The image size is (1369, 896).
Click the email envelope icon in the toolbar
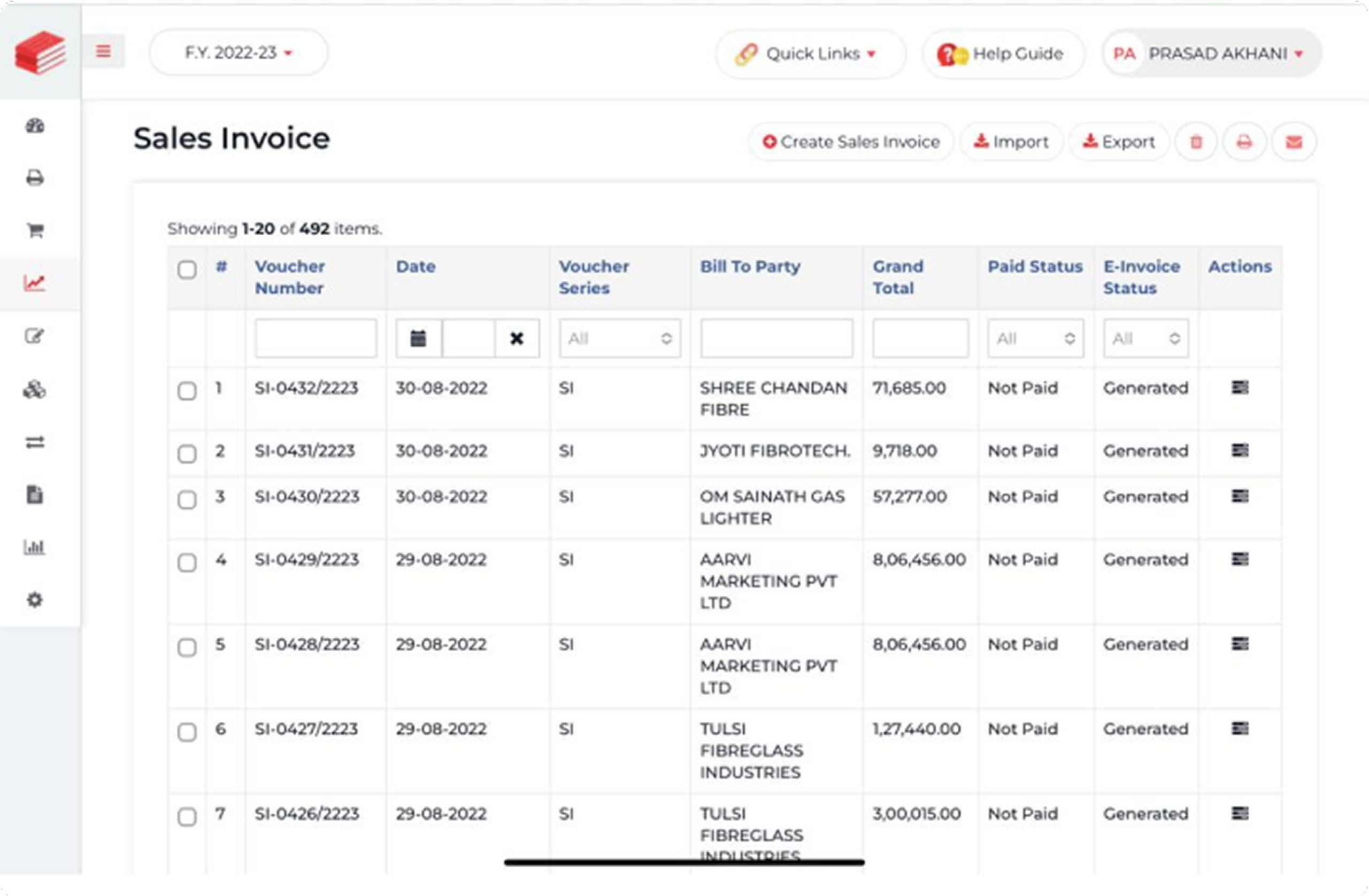[1294, 142]
